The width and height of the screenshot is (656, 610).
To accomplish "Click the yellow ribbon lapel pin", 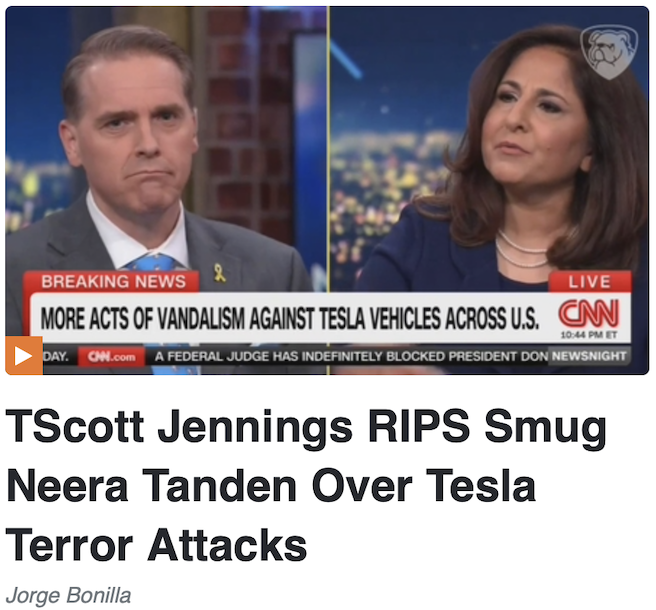I will 220,273.
